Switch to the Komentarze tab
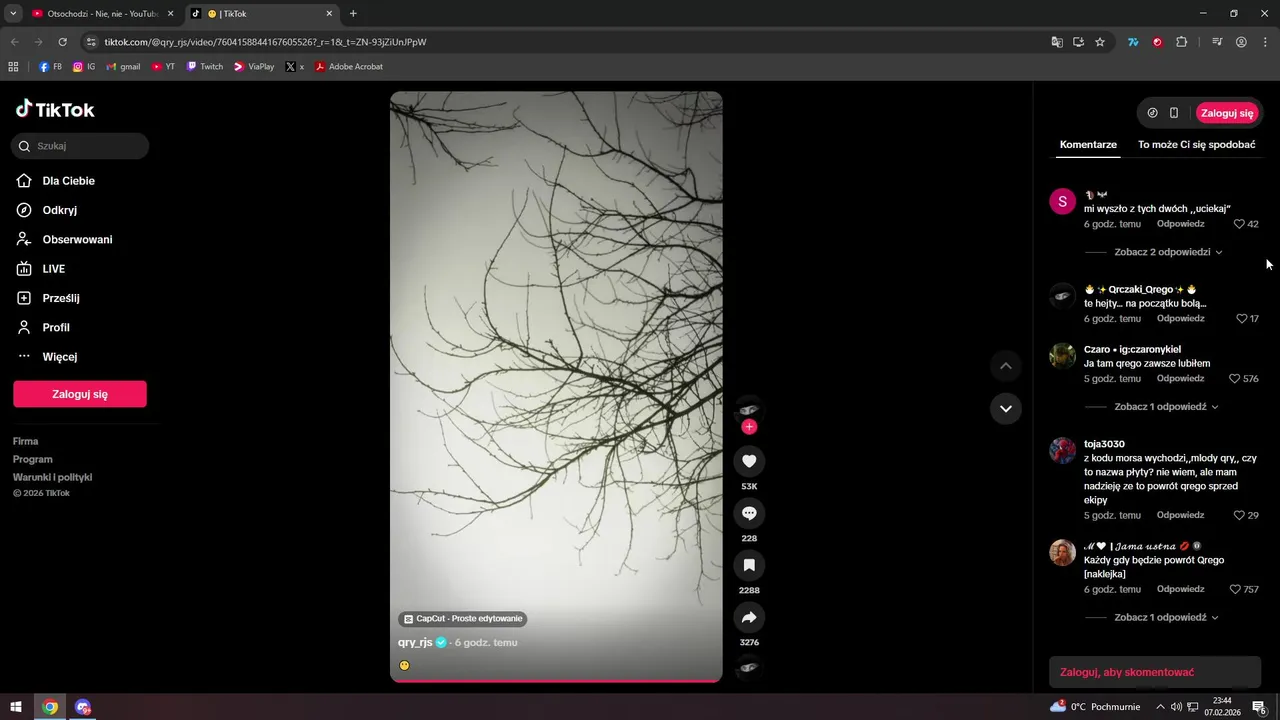This screenshot has height=720, width=1280. coord(1088,144)
